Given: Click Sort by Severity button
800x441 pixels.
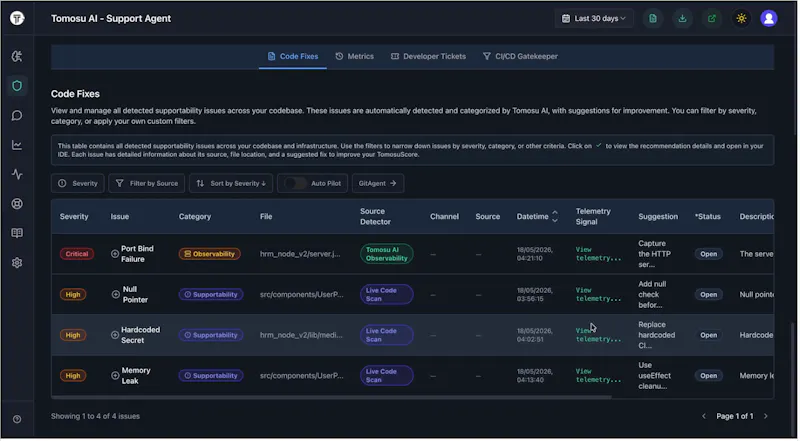Looking at the screenshot, I should coord(231,183).
